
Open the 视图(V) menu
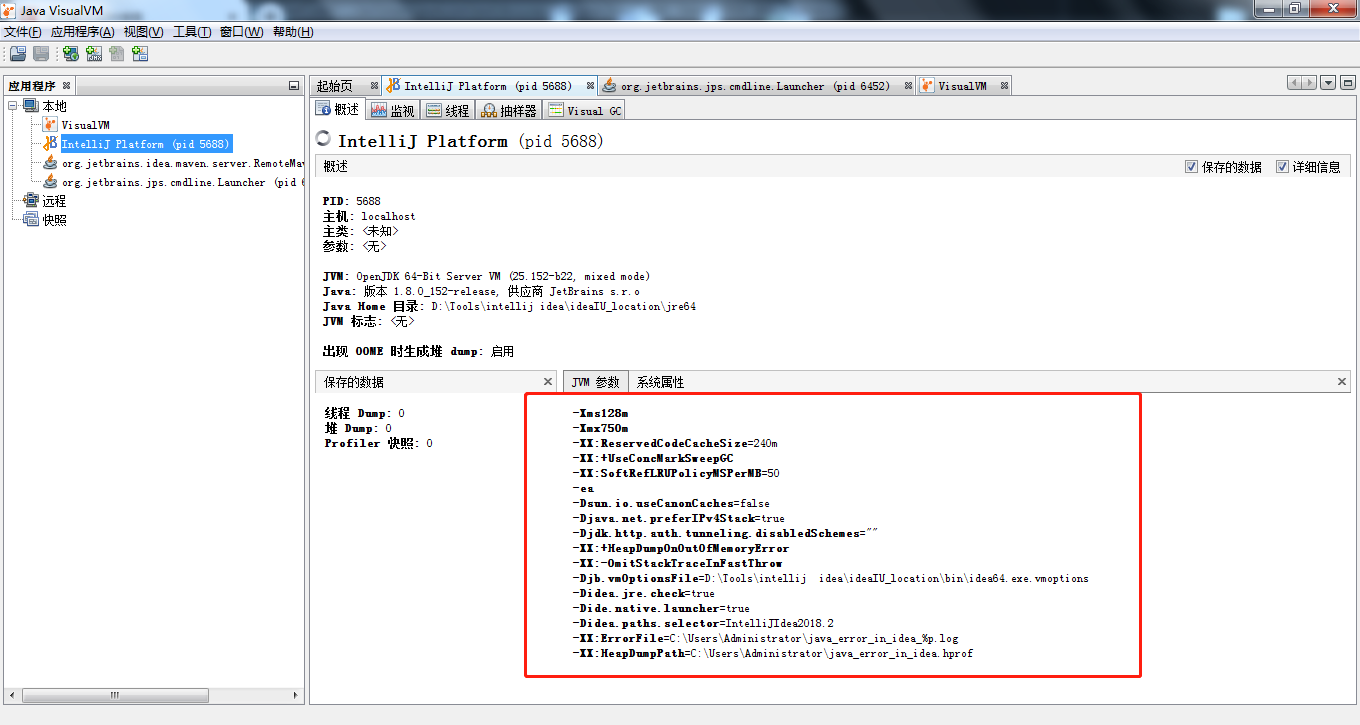pyautogui.click(x=144, y=32)
